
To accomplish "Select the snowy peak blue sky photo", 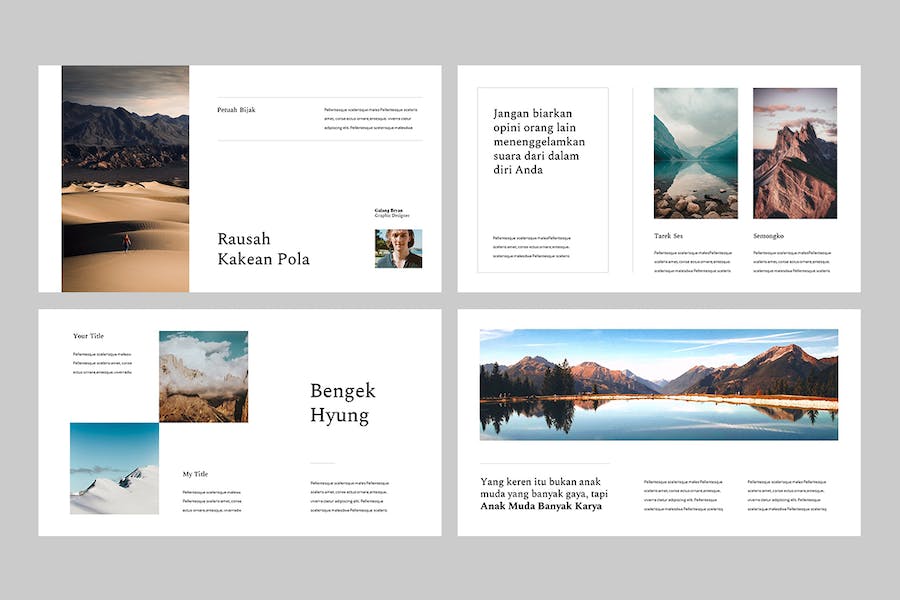I will pyautogui.click(x=114, y=468).
